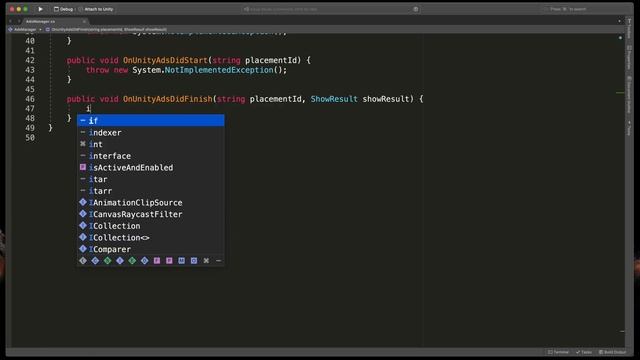Screen dimensions: 640x360
Task: Choose the 'int' keyword completion
Action: (x=151, y=144)
